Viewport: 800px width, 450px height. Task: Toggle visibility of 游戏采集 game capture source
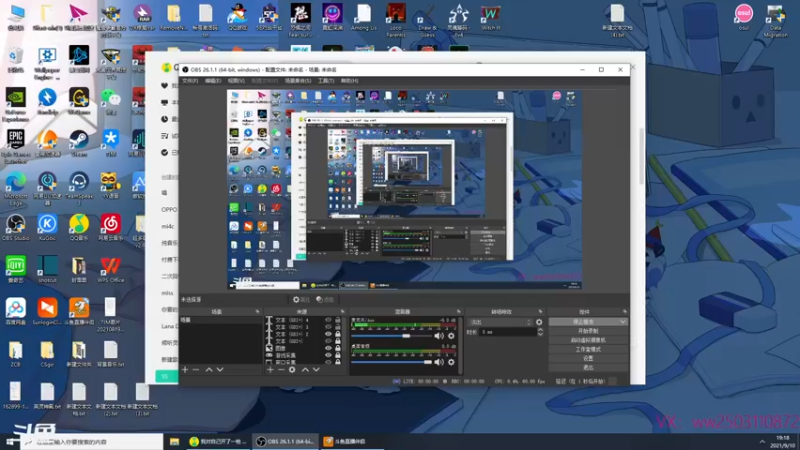[328, 355]
